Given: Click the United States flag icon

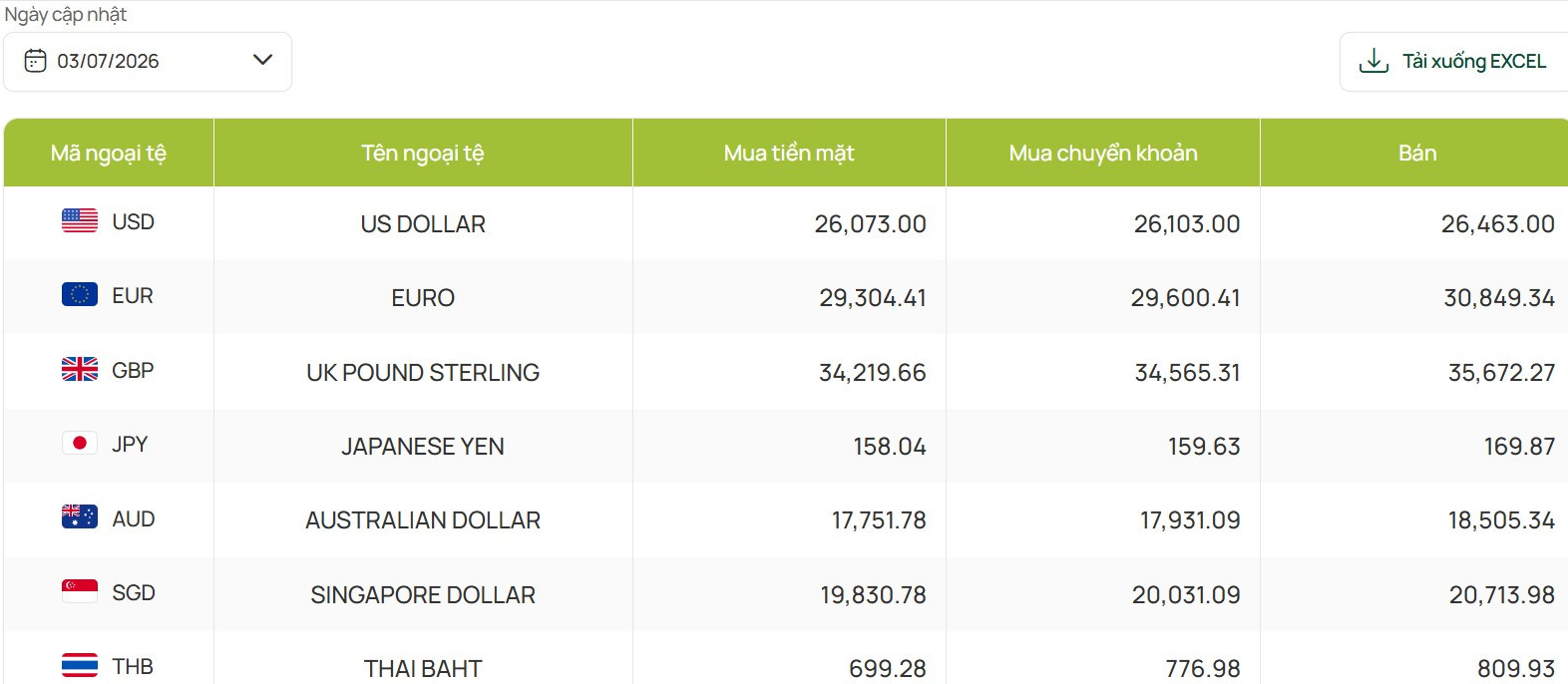Looking at the screenshot, I should (x=80, y=220).
